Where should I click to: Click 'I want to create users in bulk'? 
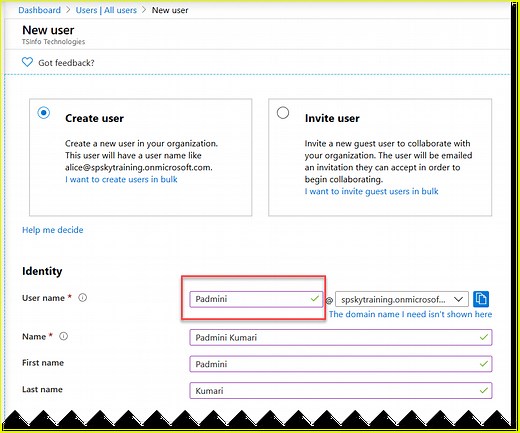(121, 179)
